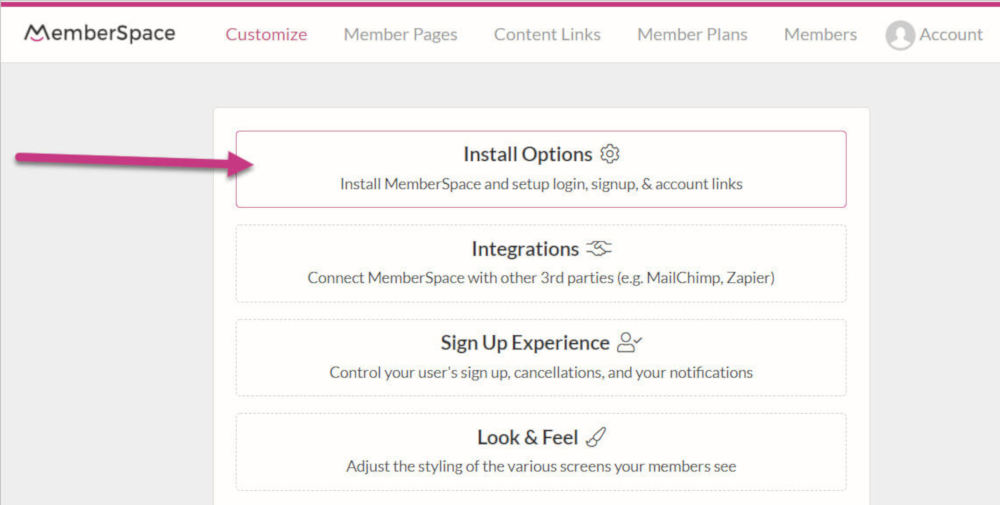This screenshot has width=1000, height=505.
Task: Click the gear icon beside Install Options
Action: tap(610, 154)
